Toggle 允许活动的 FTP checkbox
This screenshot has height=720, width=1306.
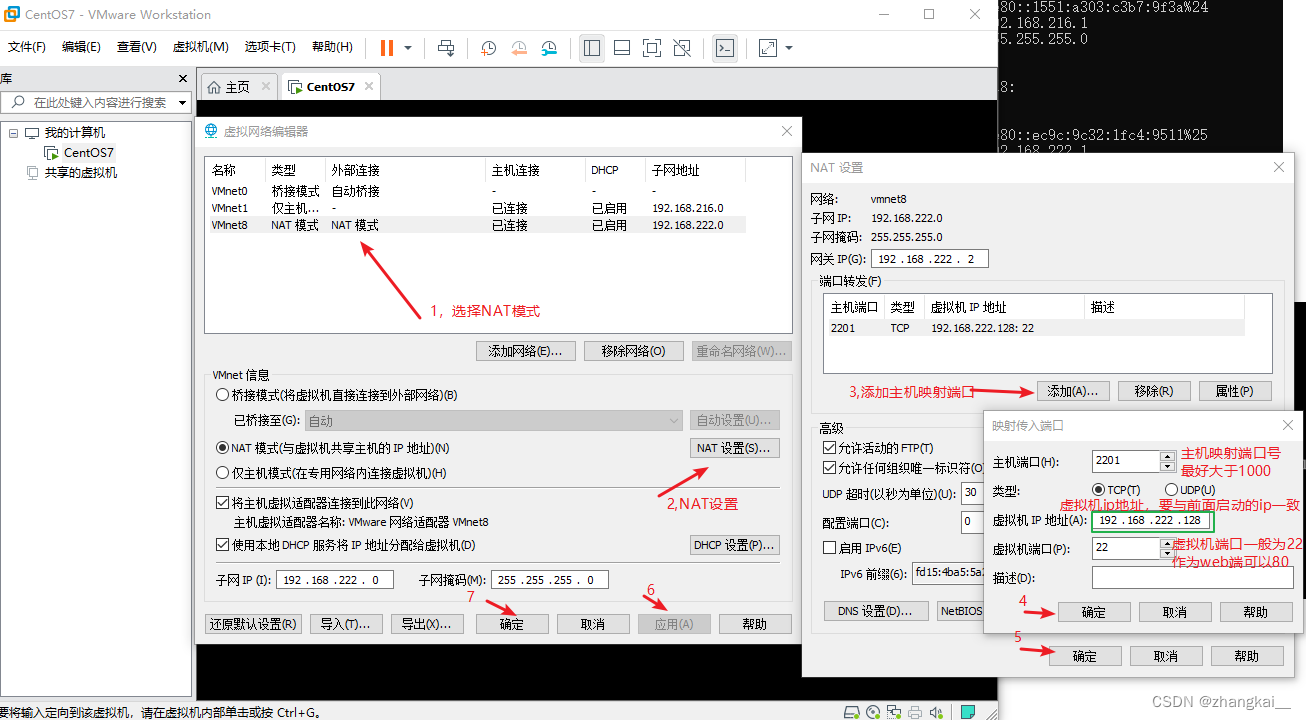[x=829, y=448]
